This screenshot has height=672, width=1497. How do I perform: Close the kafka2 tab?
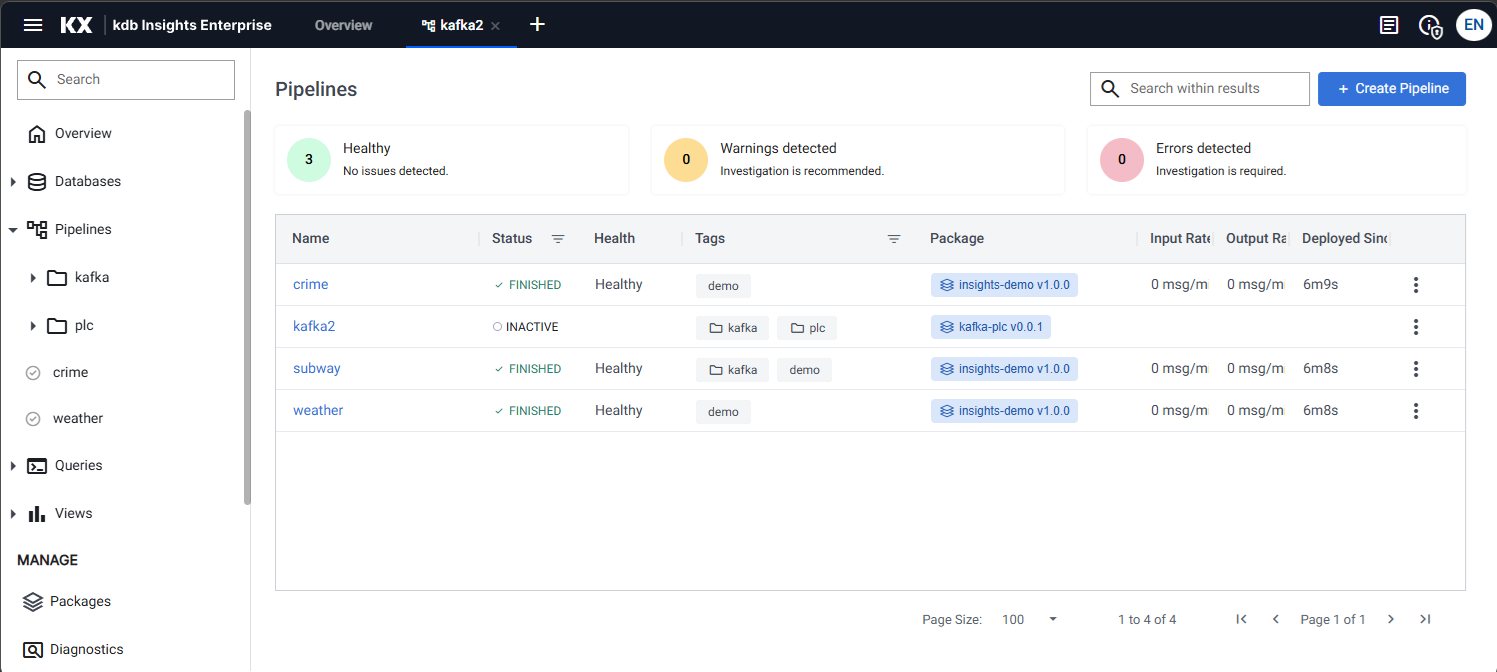pos(496,26)
